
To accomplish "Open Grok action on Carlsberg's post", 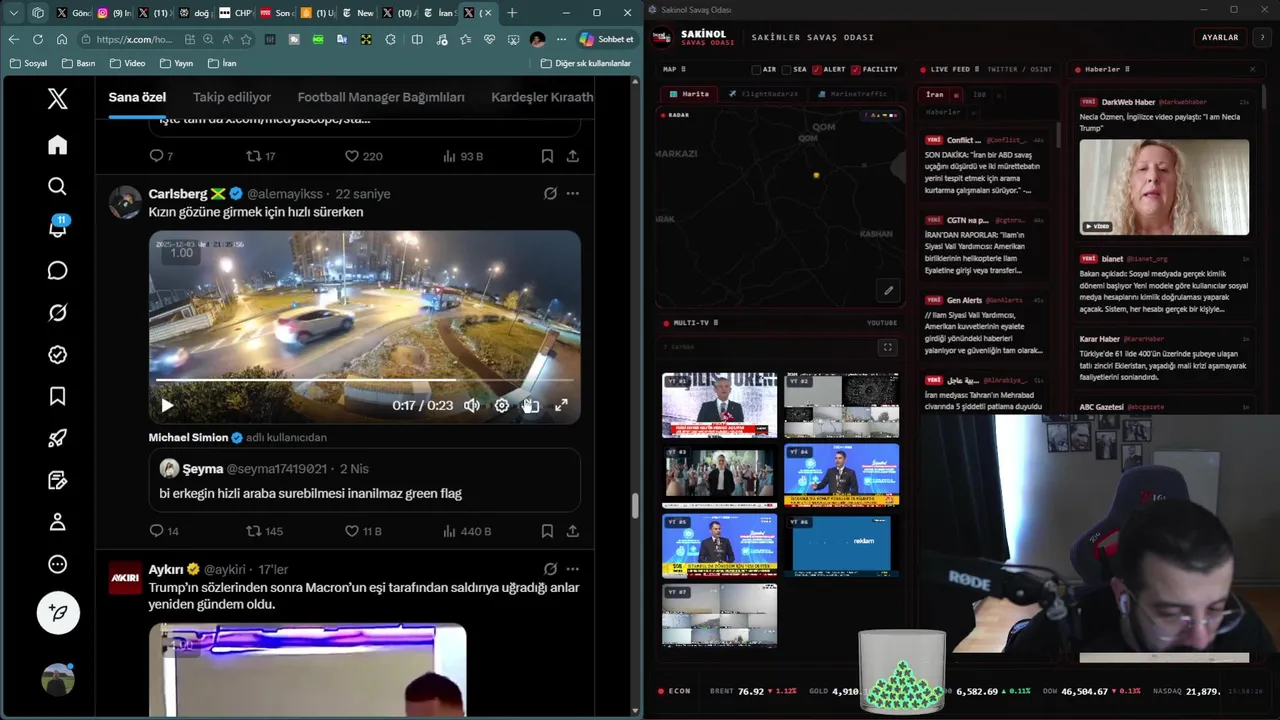I will [x=550, y=193].
